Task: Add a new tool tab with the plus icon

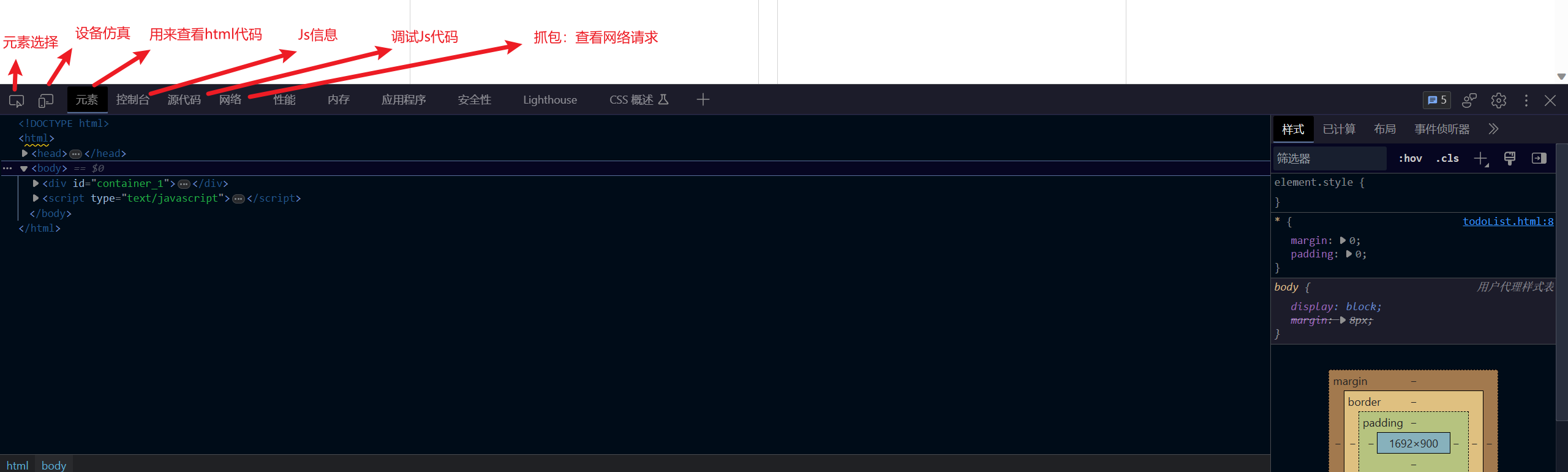Action: coord(703,99)
